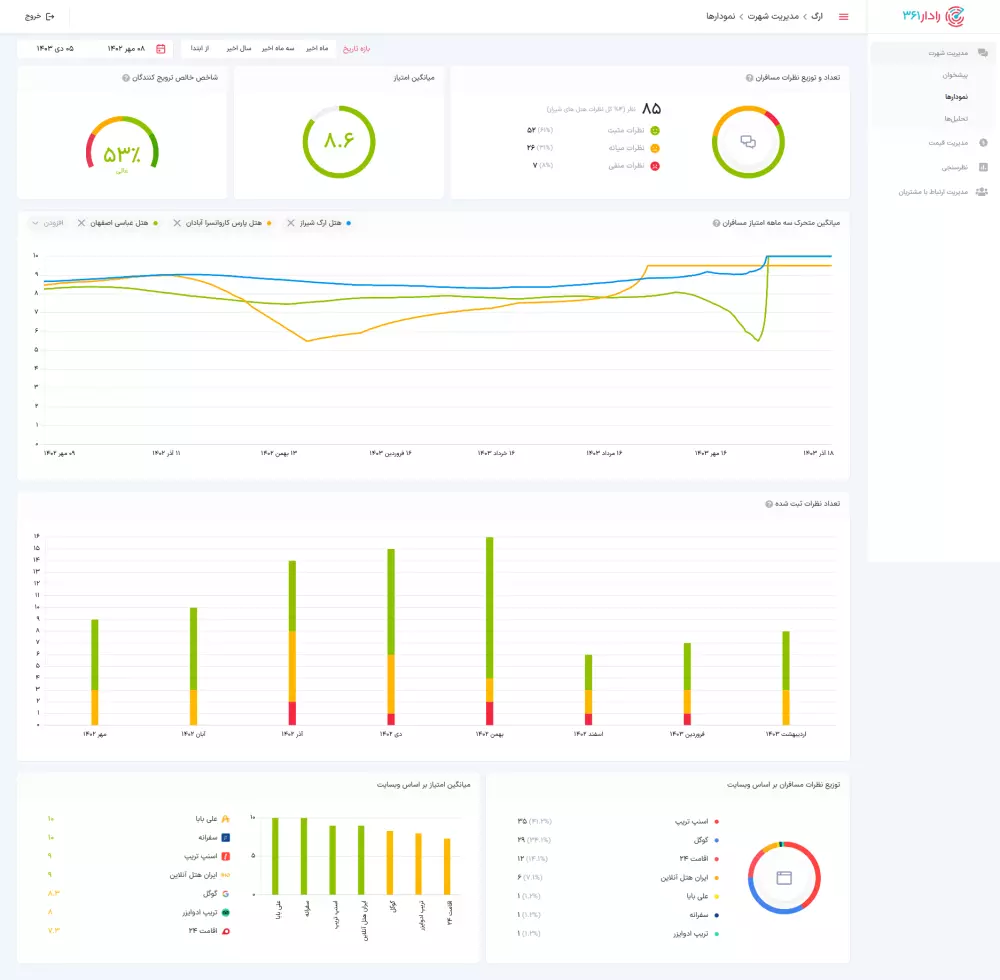Click the آذر ۱۴۰۲ bar in reviews chart
The image size is (1000, 980).
tap(292, 643)
